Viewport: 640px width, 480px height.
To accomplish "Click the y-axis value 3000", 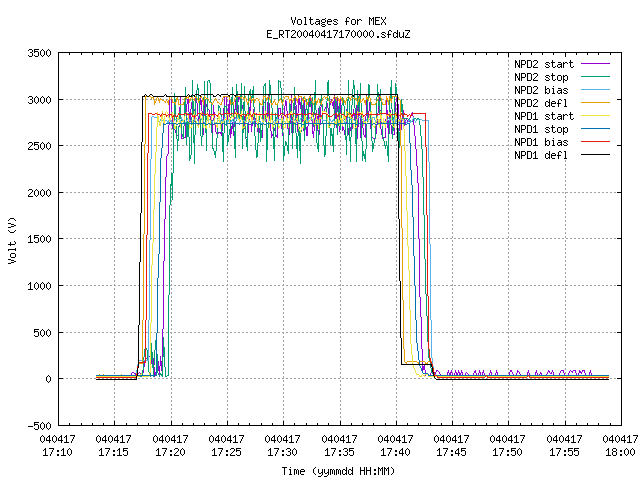I will (x=40, y=100).
